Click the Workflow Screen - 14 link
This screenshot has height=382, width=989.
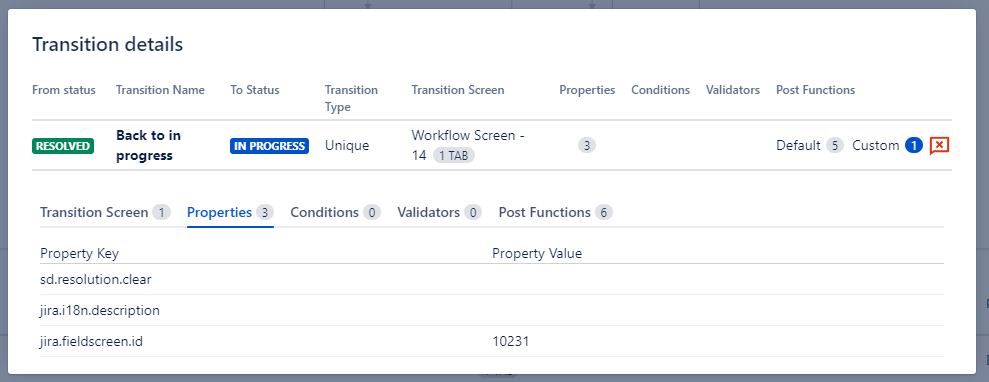(x=468, y=145)
